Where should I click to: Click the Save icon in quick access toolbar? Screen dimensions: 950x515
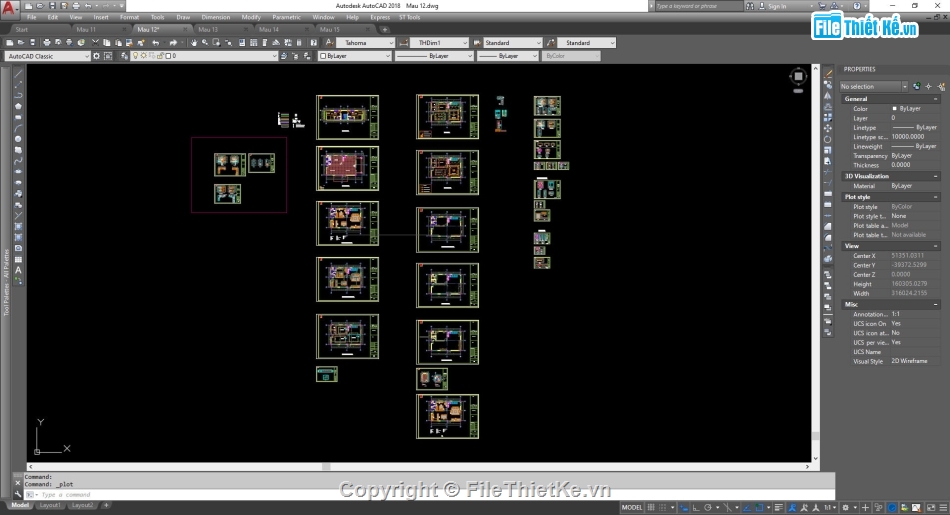[52, 5]
